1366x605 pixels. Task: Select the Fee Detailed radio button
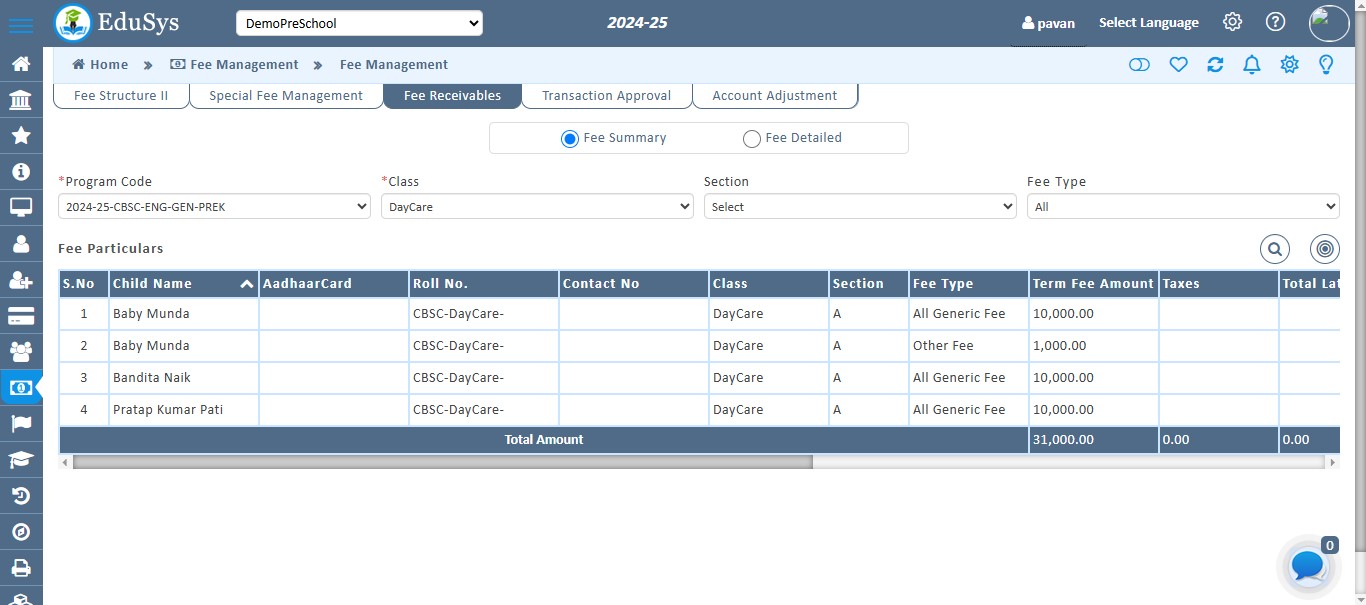coord(752,139)
